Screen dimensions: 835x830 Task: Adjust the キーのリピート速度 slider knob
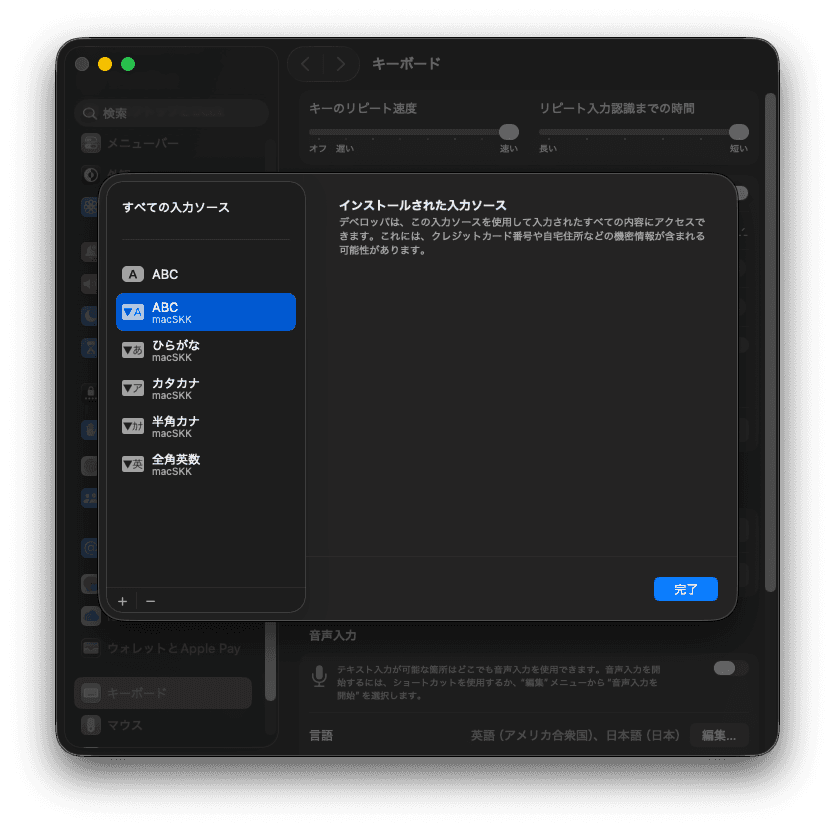(x=509, y=132)
